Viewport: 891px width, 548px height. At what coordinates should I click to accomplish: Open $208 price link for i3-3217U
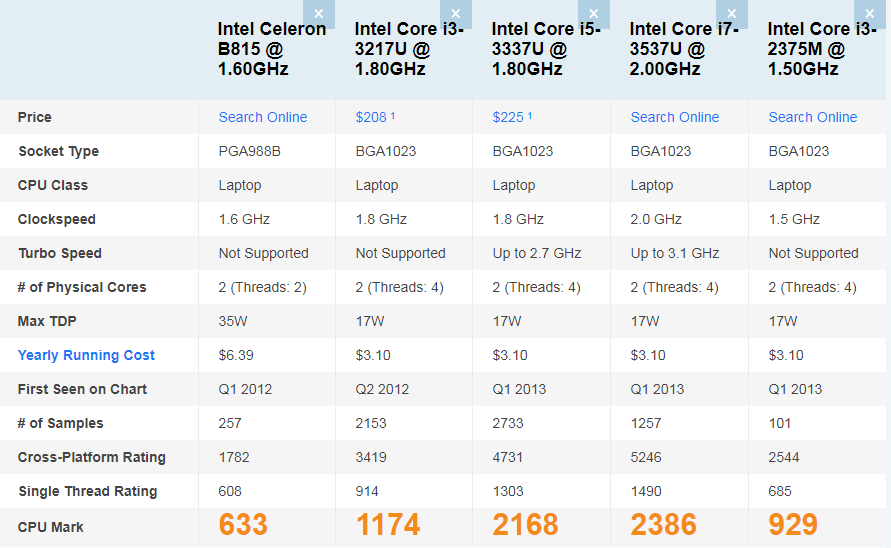coord(372,117)
